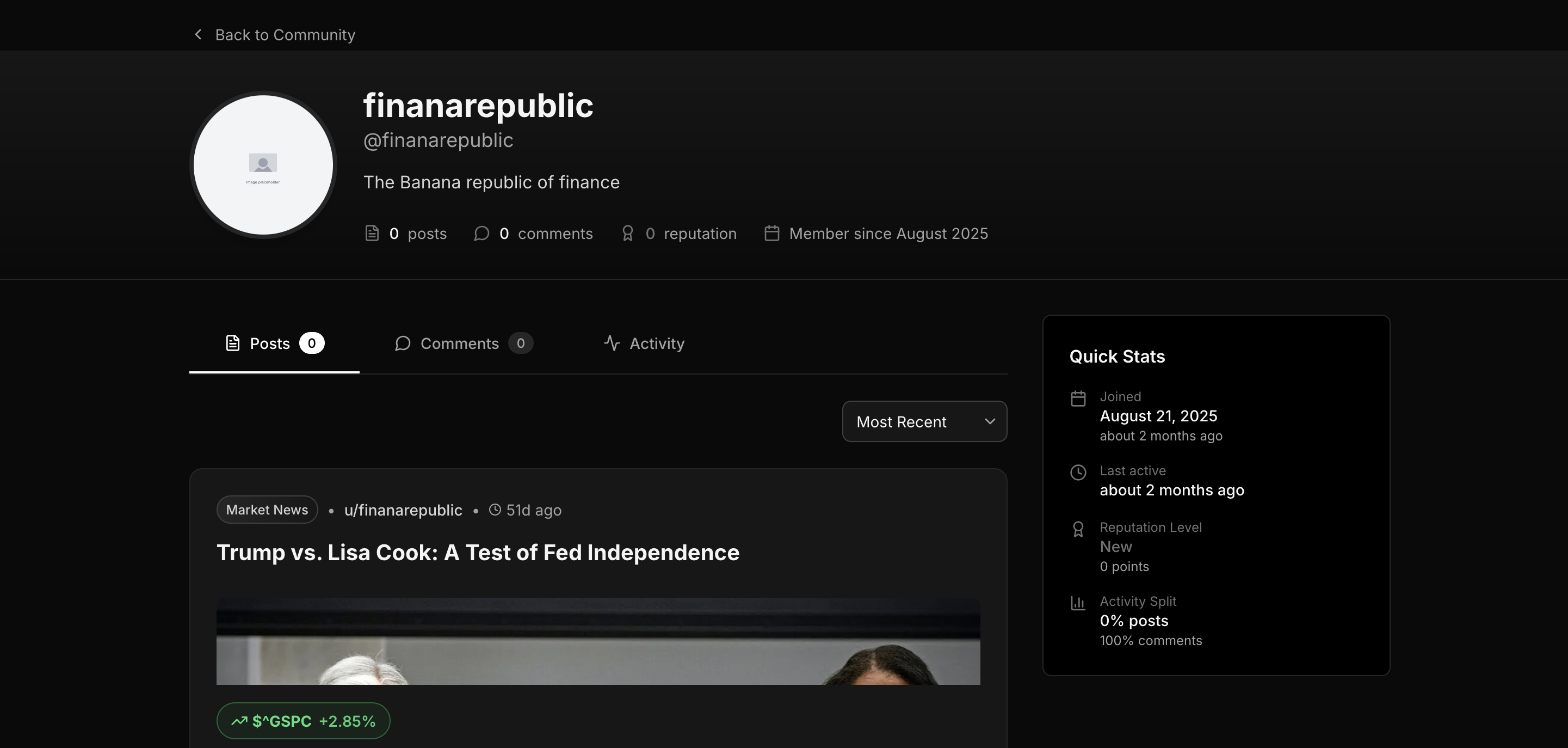
Task: Click the Activity Split bar chart icon
Action: click(x=1077, y=603)
